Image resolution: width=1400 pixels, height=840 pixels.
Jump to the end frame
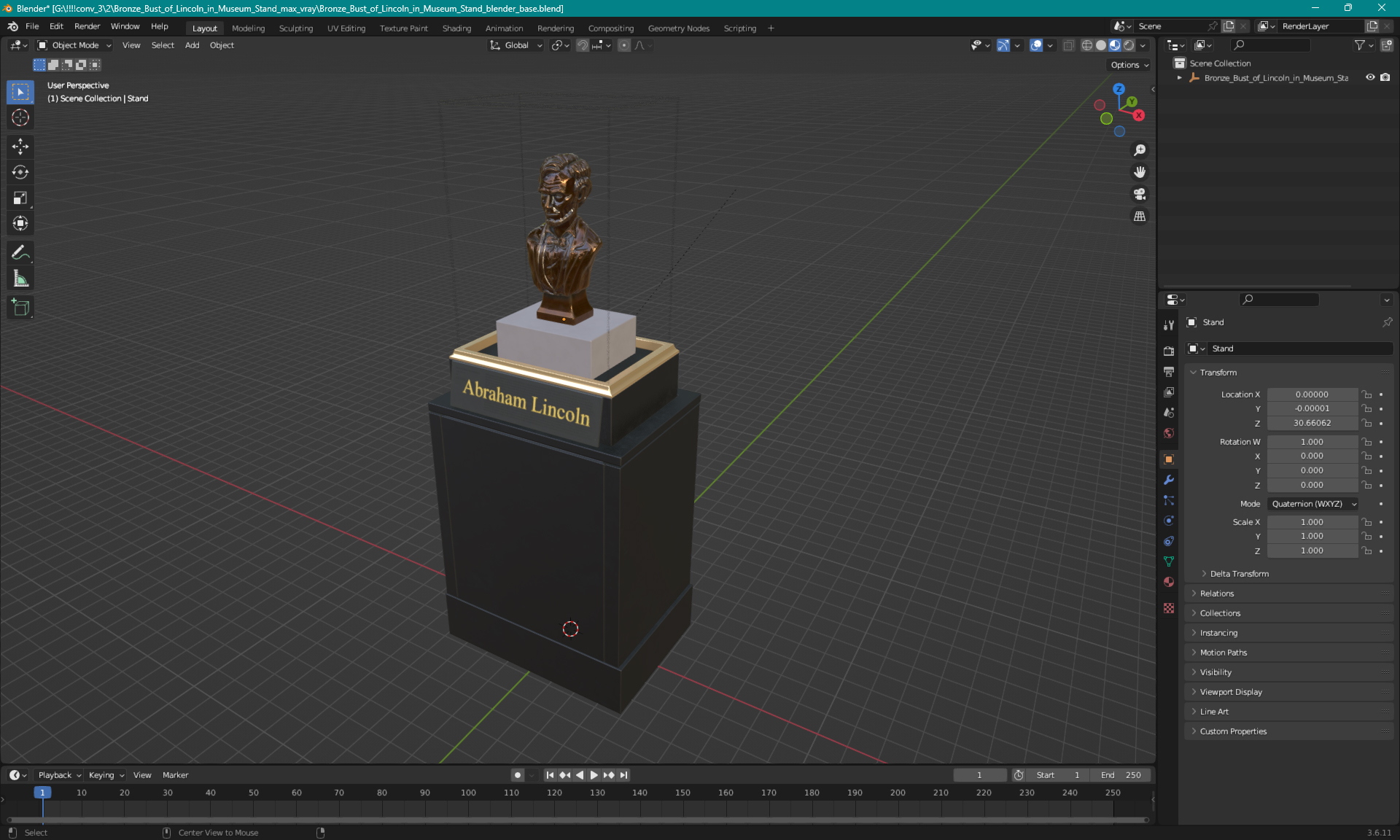623,775
